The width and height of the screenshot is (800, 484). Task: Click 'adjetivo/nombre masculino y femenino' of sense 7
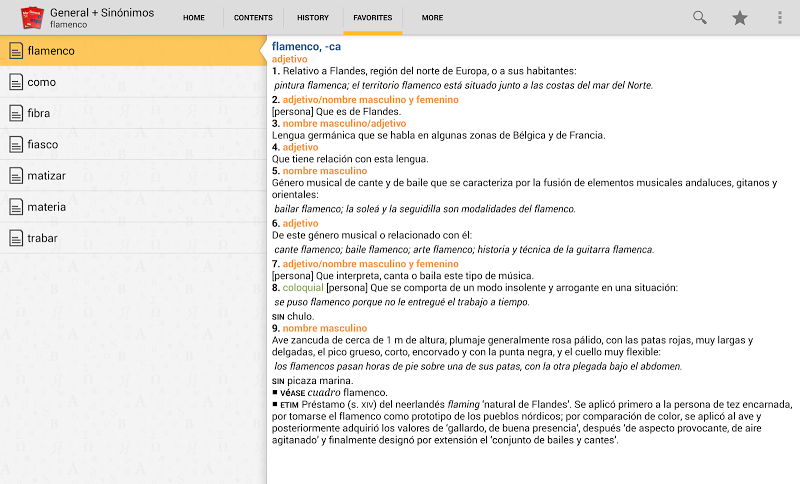pos(370,264)
